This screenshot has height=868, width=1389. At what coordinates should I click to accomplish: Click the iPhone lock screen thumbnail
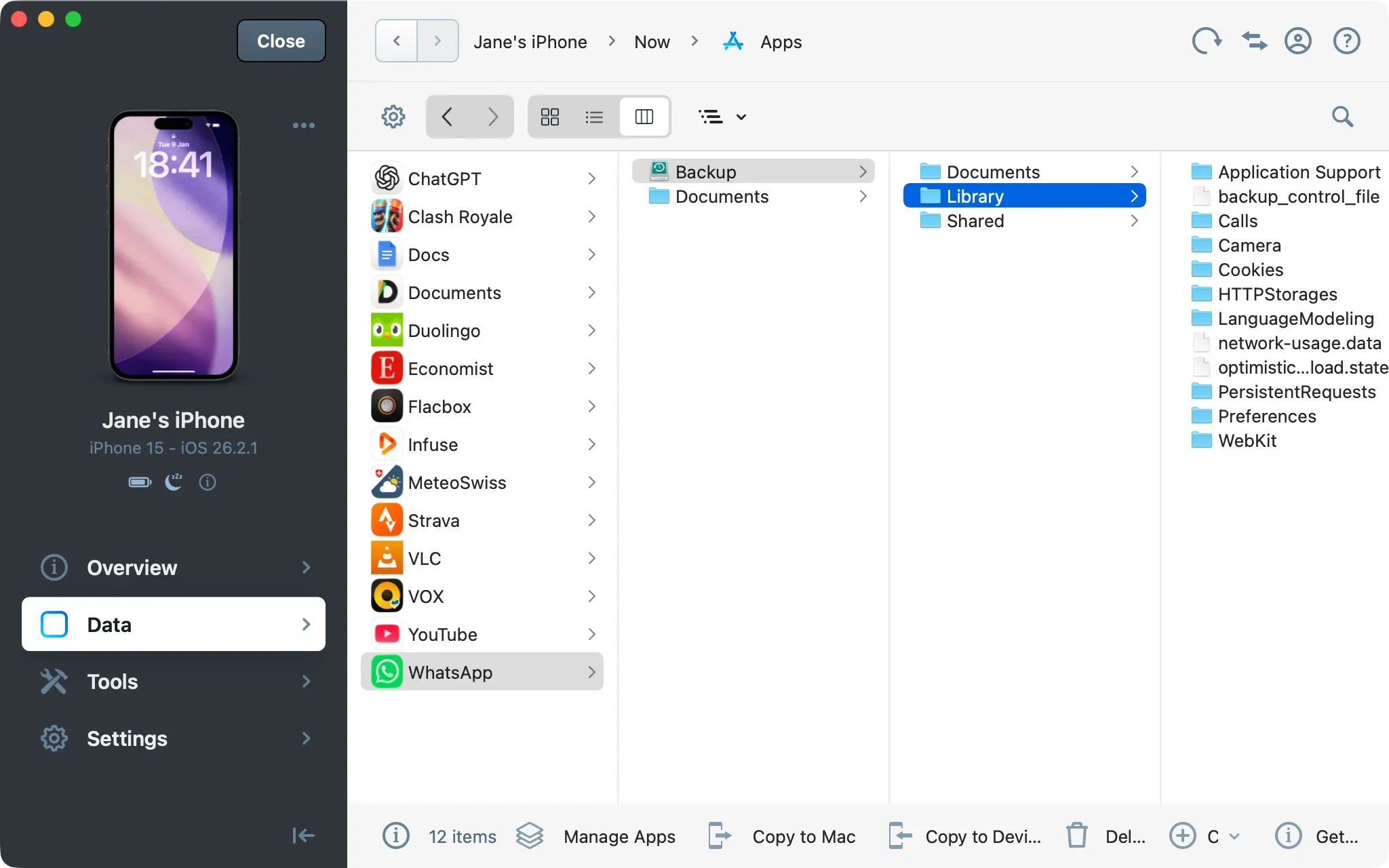coord(174,245)
